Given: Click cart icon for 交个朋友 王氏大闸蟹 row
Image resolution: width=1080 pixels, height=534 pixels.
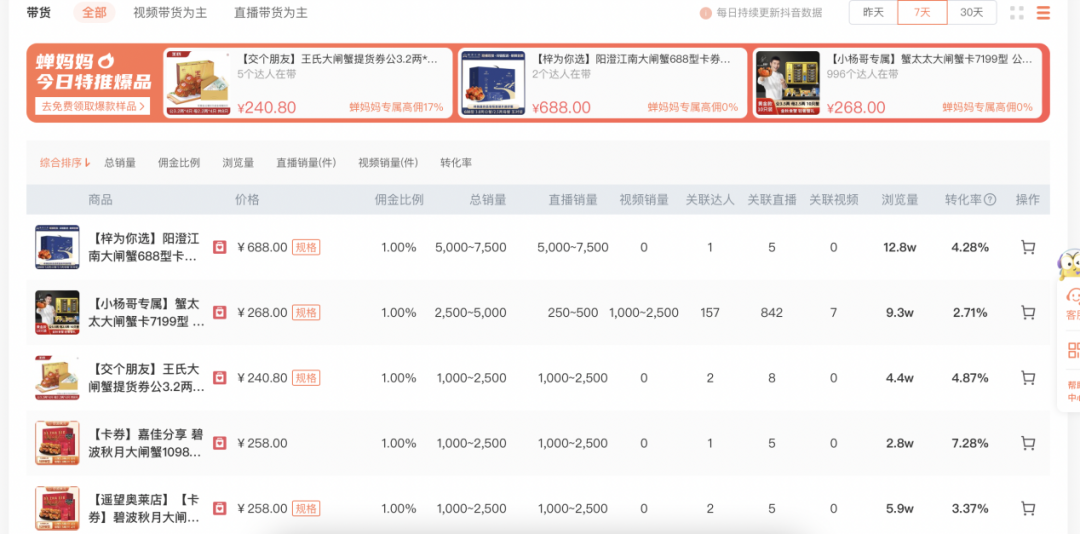Looking at the screenshot, I should (1027, 378).
